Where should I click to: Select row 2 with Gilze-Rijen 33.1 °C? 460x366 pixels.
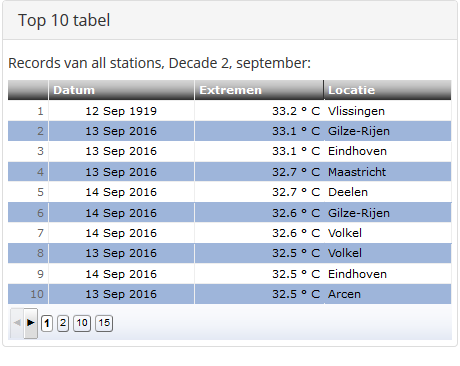point(230,131)
